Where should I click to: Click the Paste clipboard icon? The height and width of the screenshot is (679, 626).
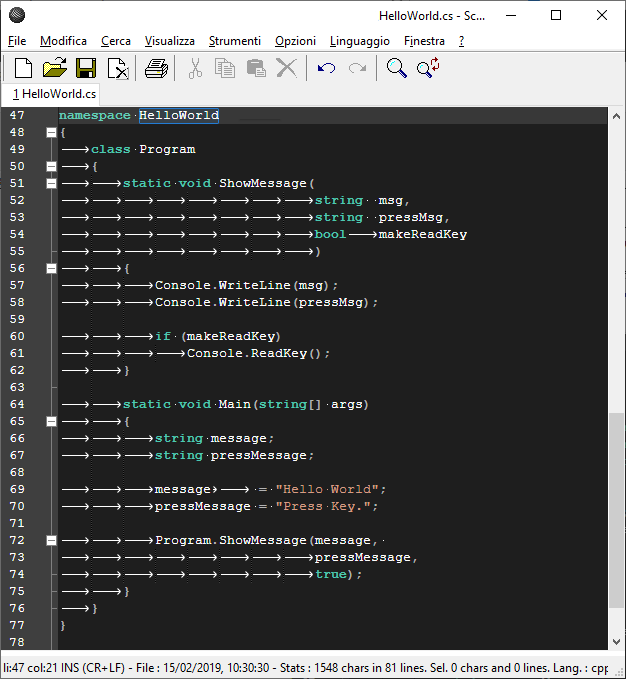click(x=256, y=68)
